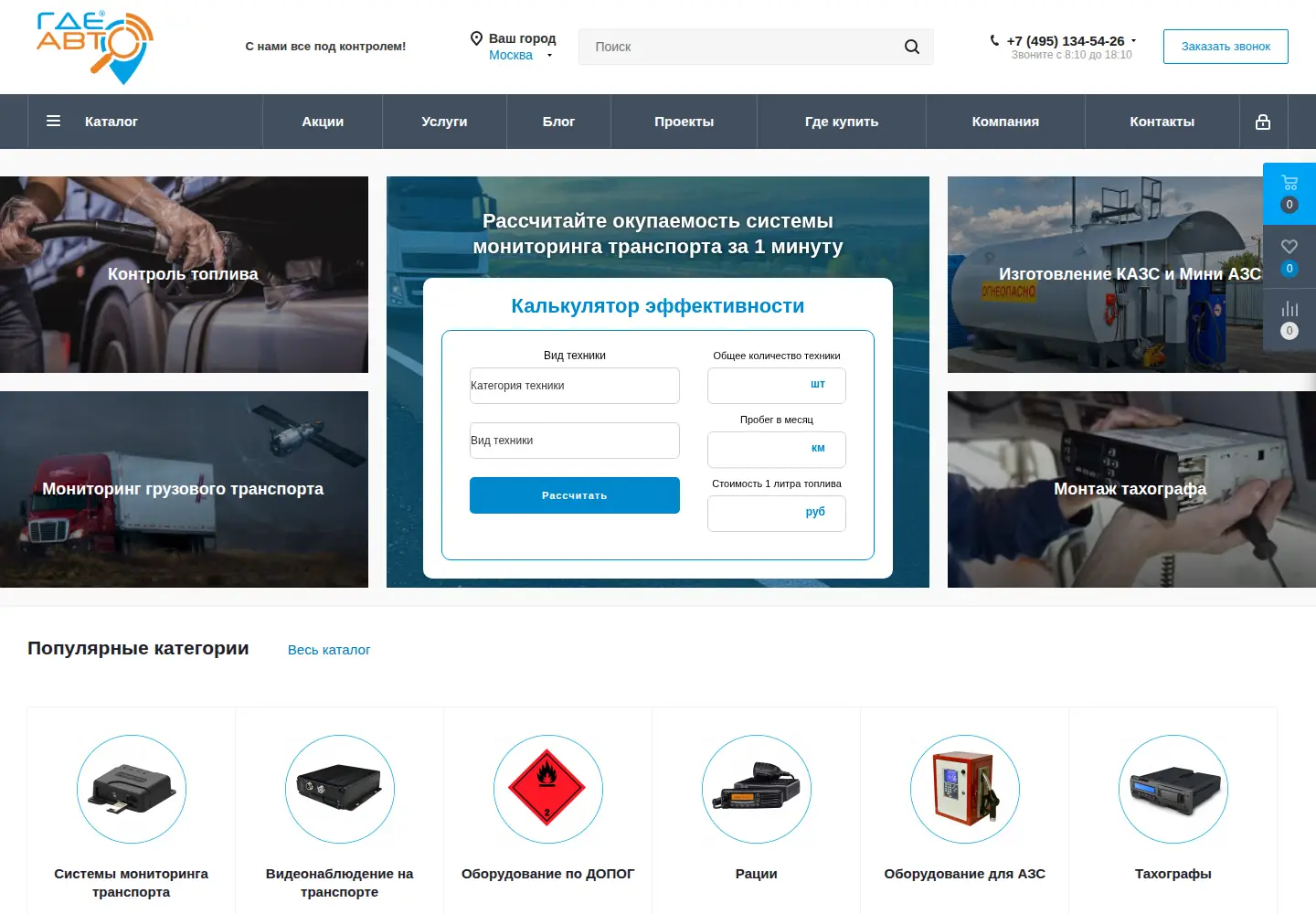Open the Контроль топлива banner
Viewport: 1316px width, 914px height.
click(184, 274)
